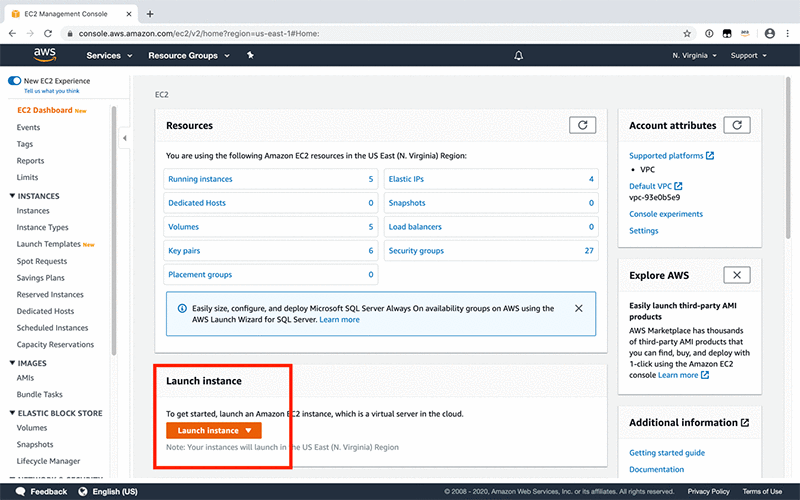Open the browser profile avatar icon
Screen dimensions: 800x500
pos(769,34)
